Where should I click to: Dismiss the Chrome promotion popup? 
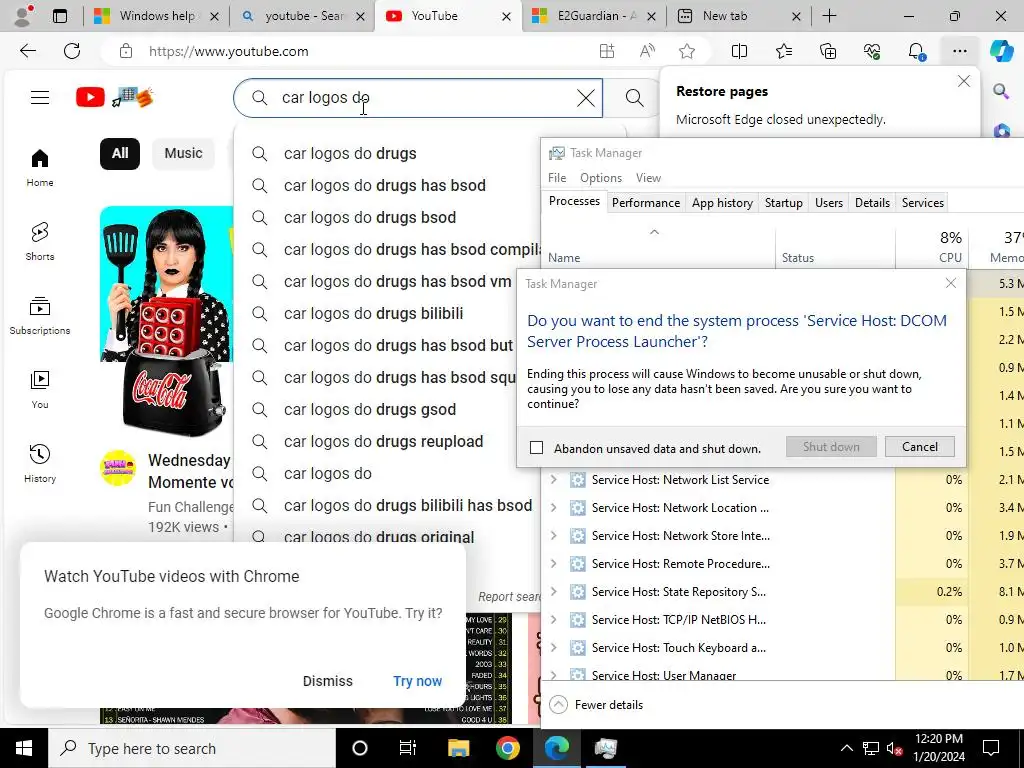(x=328, y=681)
